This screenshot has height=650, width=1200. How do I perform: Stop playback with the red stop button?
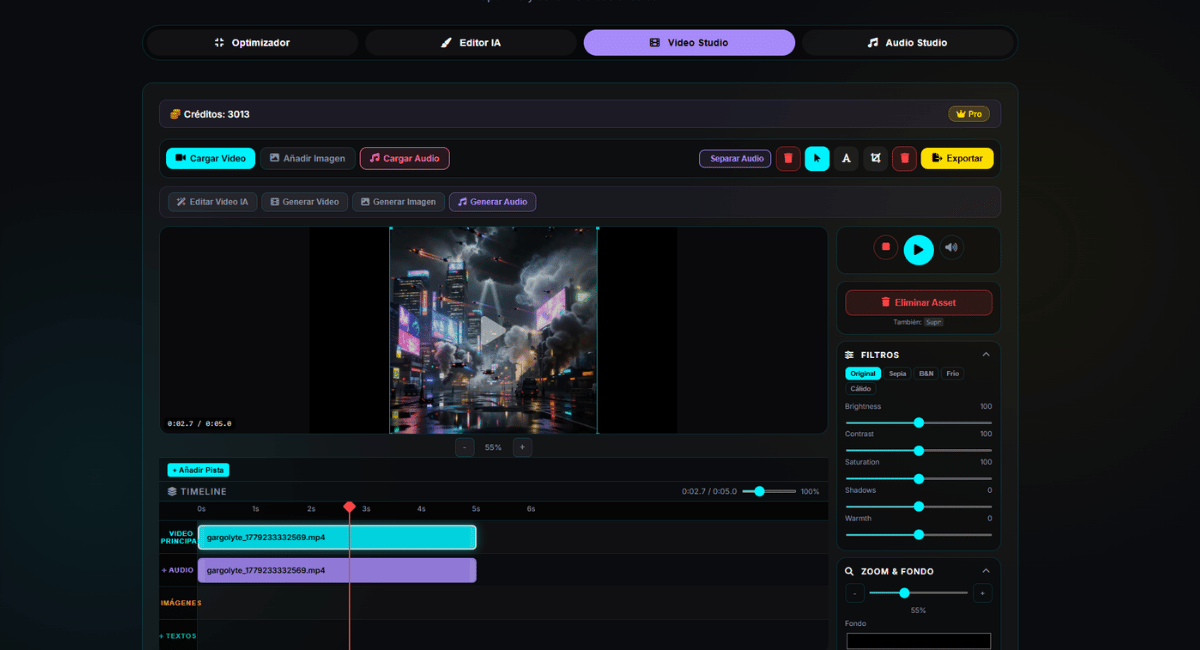click(x=885, y=247)
